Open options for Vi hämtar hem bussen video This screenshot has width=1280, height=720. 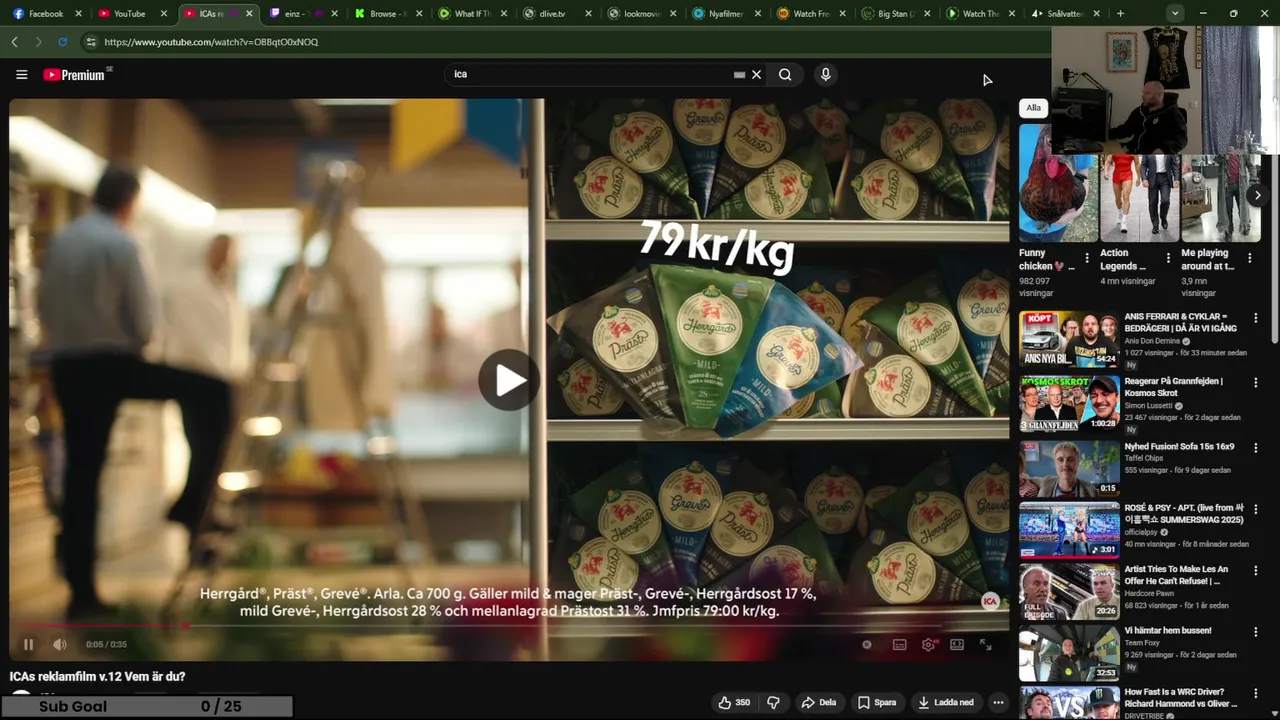1256,632
